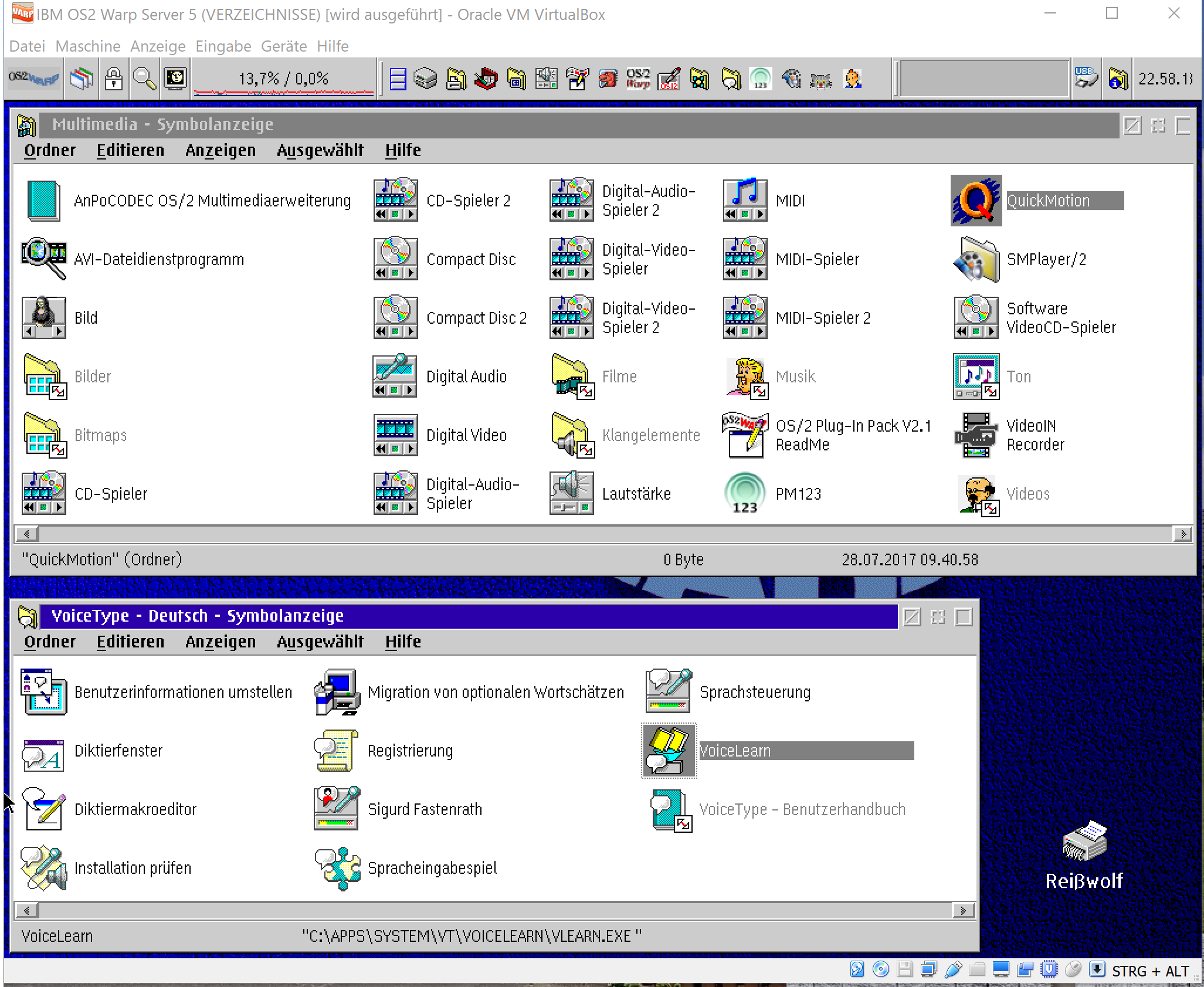Click the magnifier search icon in WarpCenter

click(144, 79)
